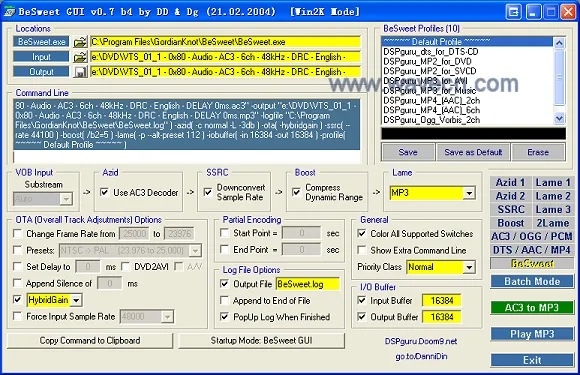Open the 2Lame tab
Viewport: 580px width, 375px height.
[553, 223]
